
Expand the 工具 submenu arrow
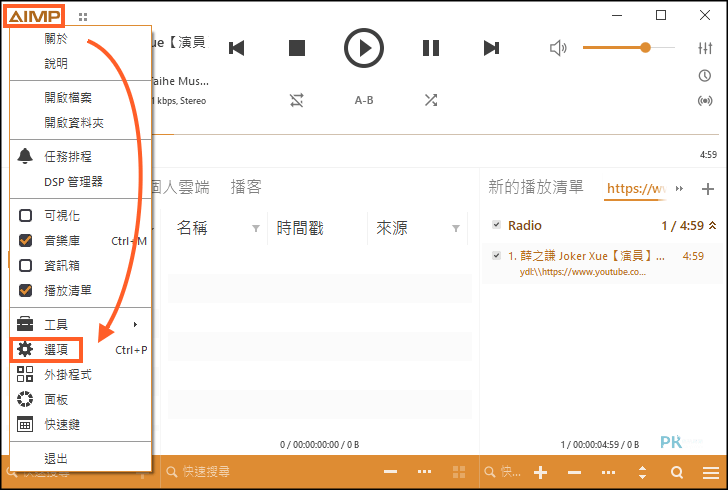point(135,324)
